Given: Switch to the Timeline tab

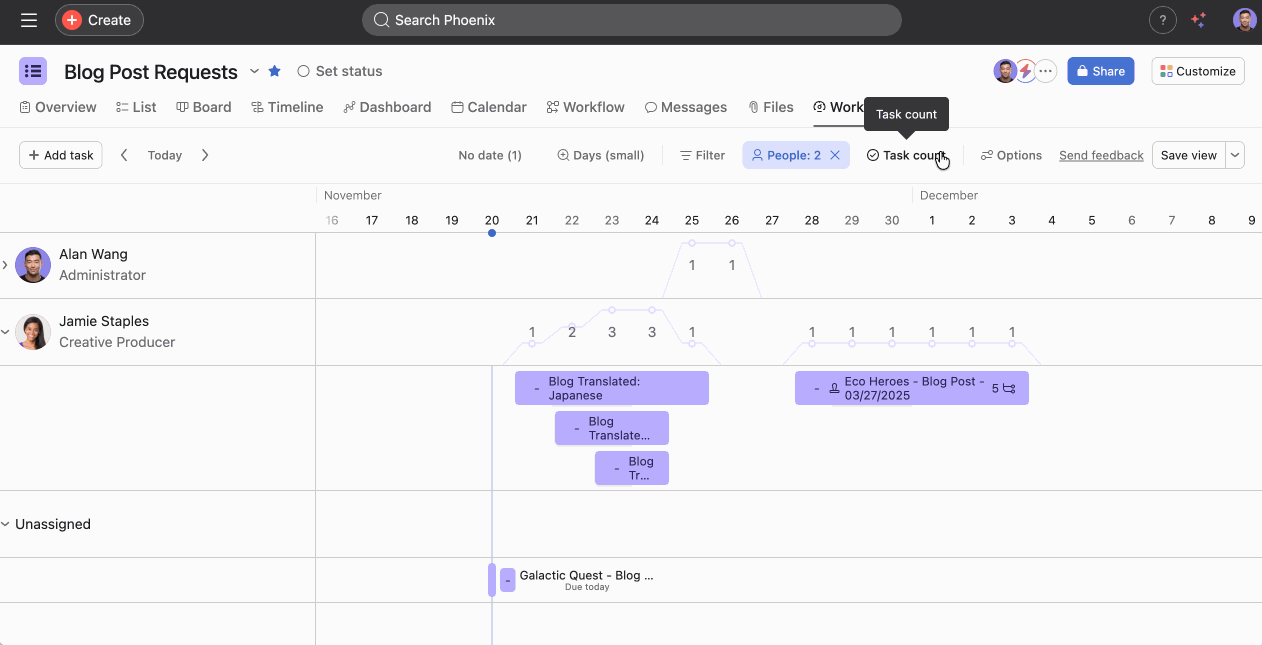Looking at the screenshot, I should [287, 107].
